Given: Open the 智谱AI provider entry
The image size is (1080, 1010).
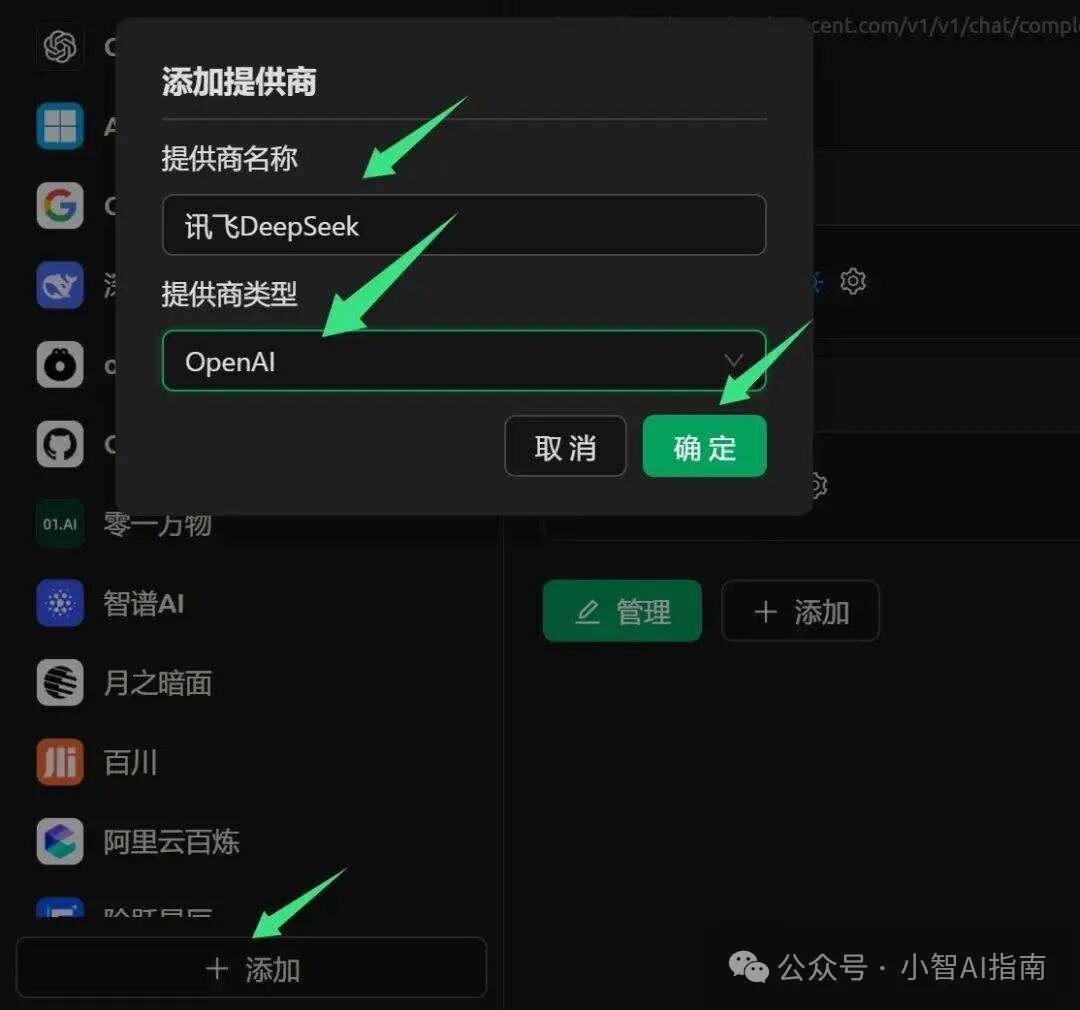Looking at the screenshot, I should (110, 604).
